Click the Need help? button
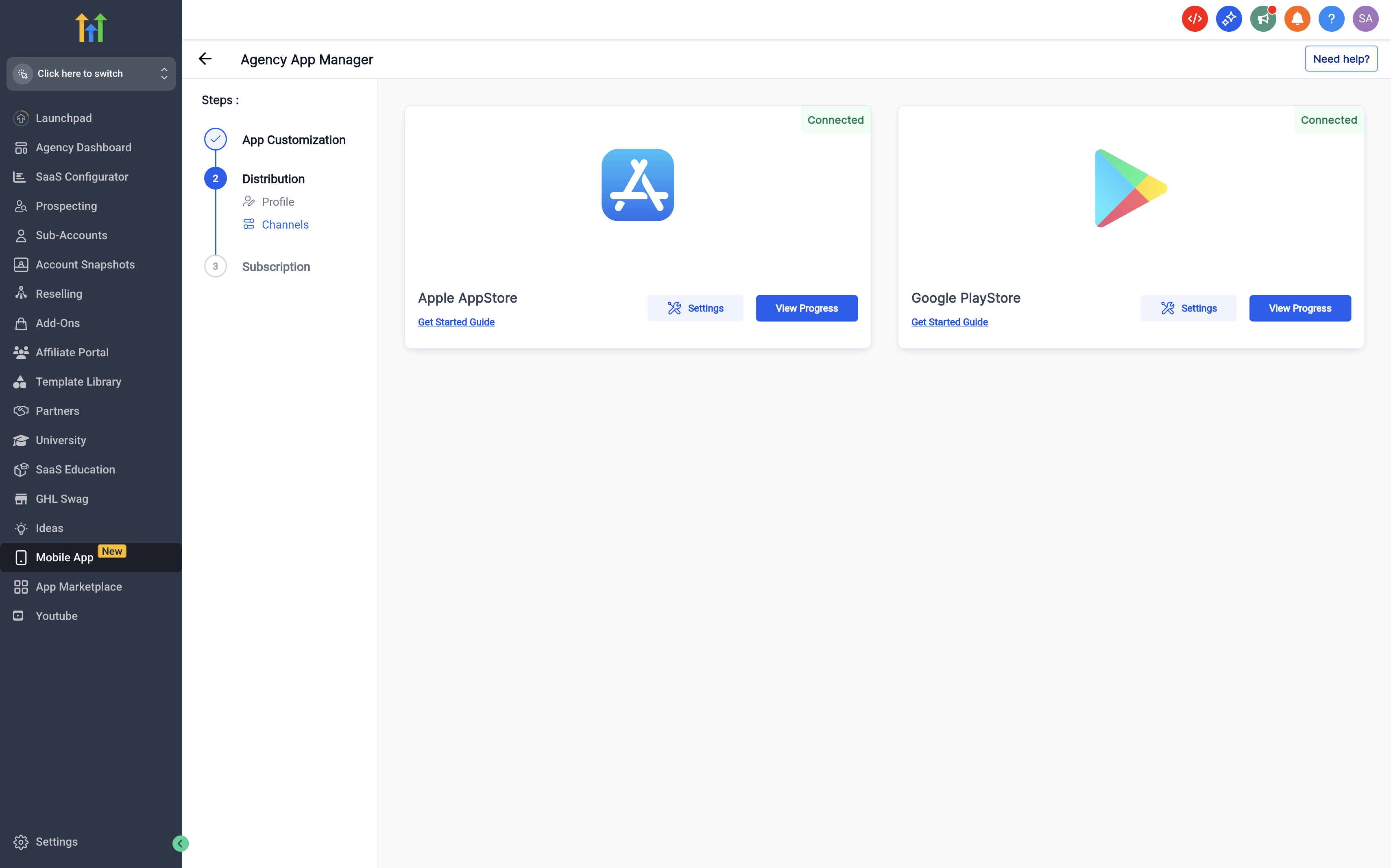 coord(1341,59)
